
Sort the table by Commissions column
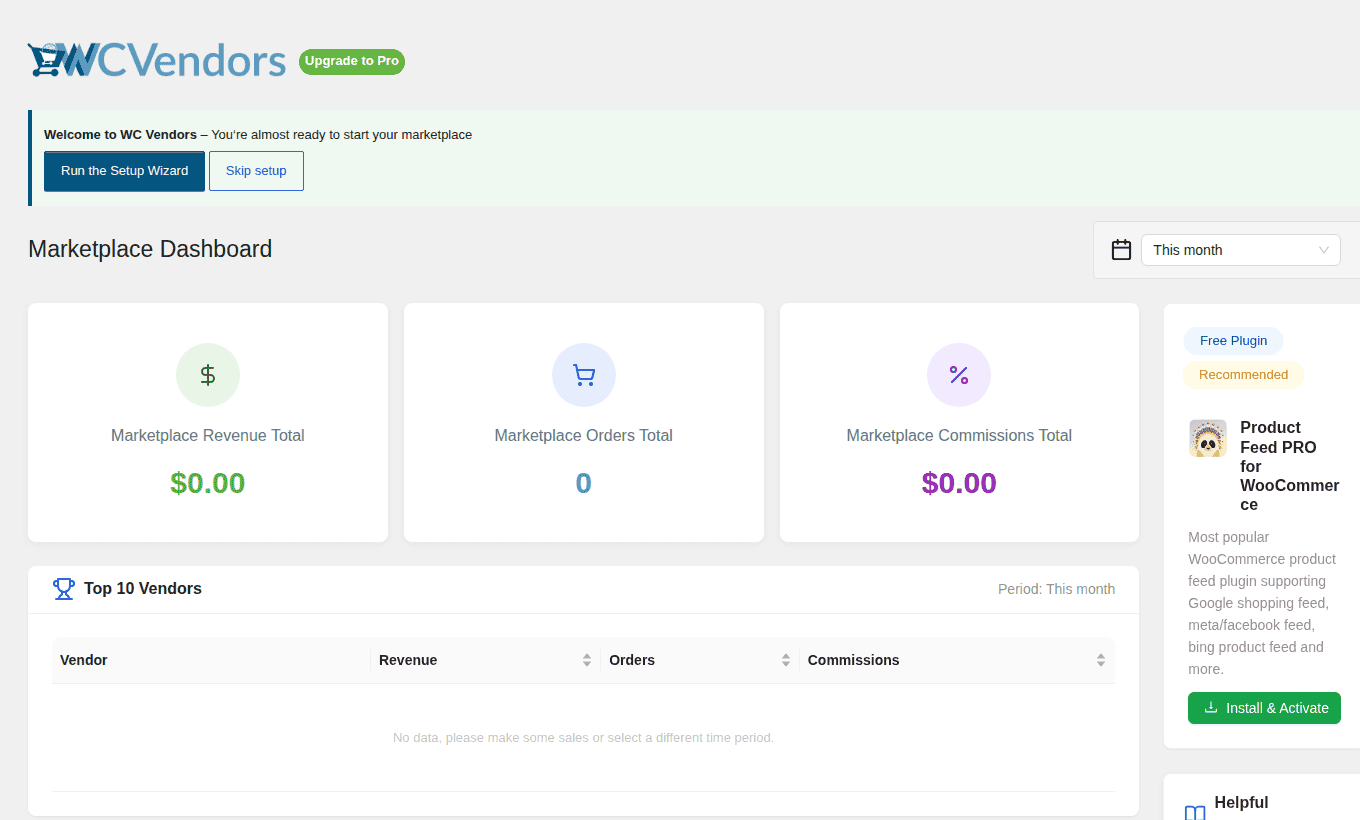click(x=957, y=660)
